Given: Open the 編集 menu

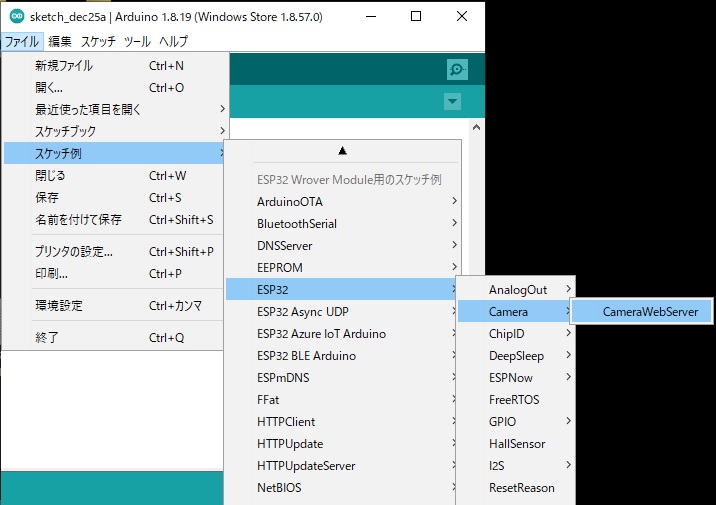Looking at the screenshot, I should [x=60, y=42].
